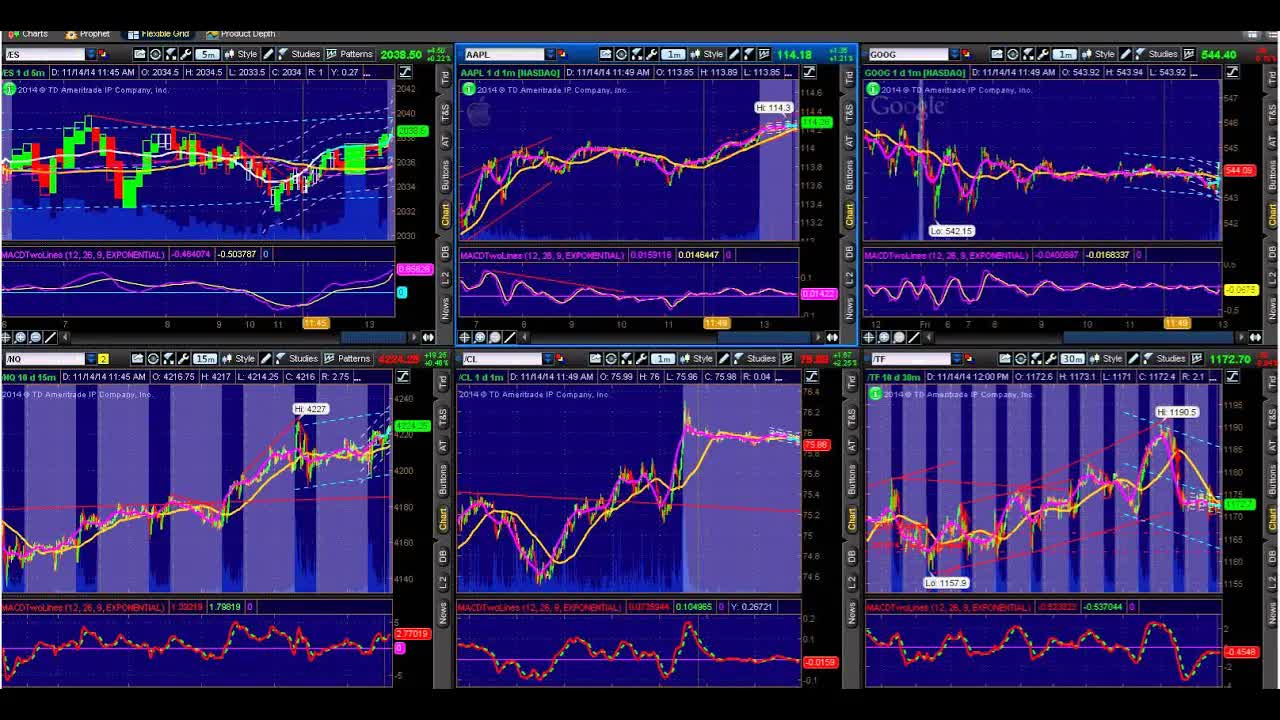Open Studies on the /CL chart
This screenshot has width=1280, height=720.
(x=754, y=359)
